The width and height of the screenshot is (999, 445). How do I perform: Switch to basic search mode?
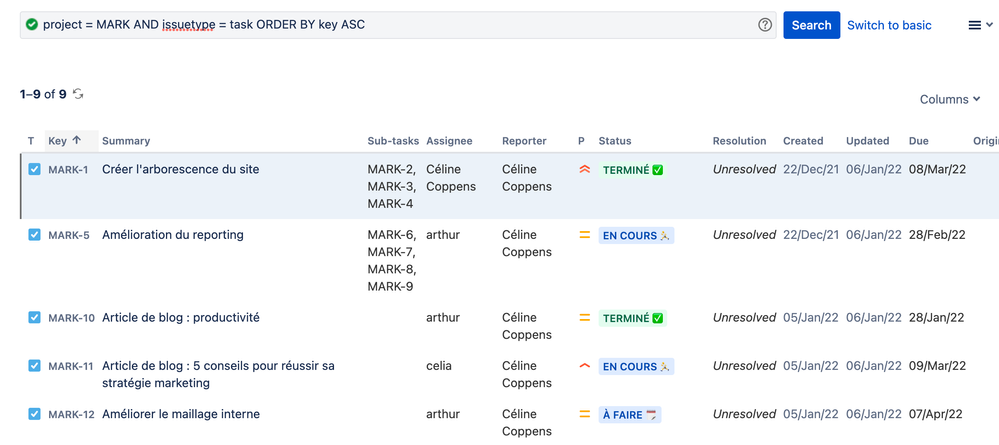[889, 25]
